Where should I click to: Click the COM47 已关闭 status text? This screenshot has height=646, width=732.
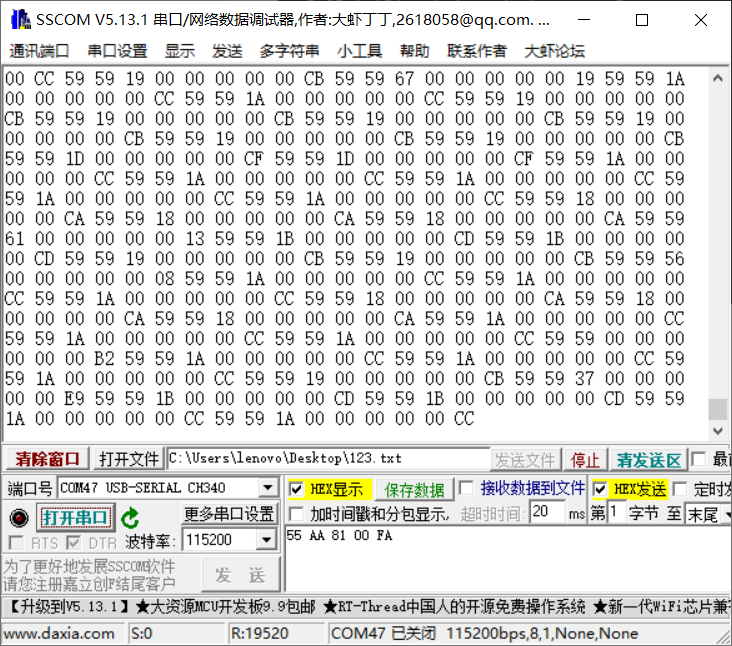coord(383,633)
